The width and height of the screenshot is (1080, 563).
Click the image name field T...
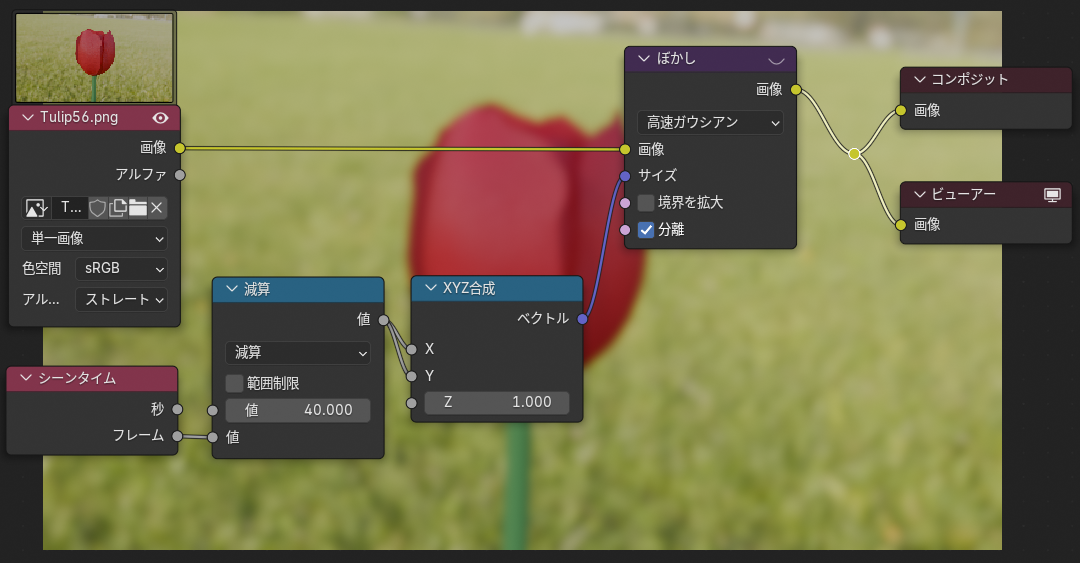click(70, 207)
